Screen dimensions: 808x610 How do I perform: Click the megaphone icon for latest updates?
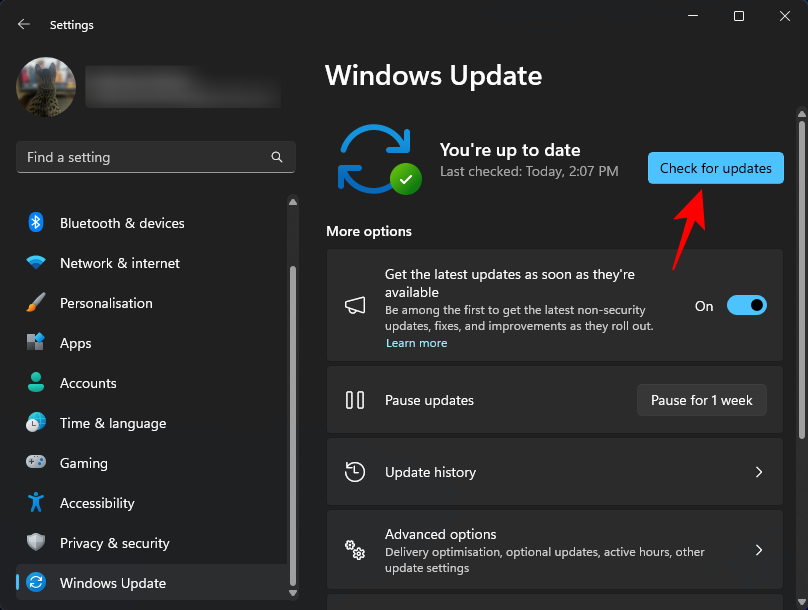point(355,306)
